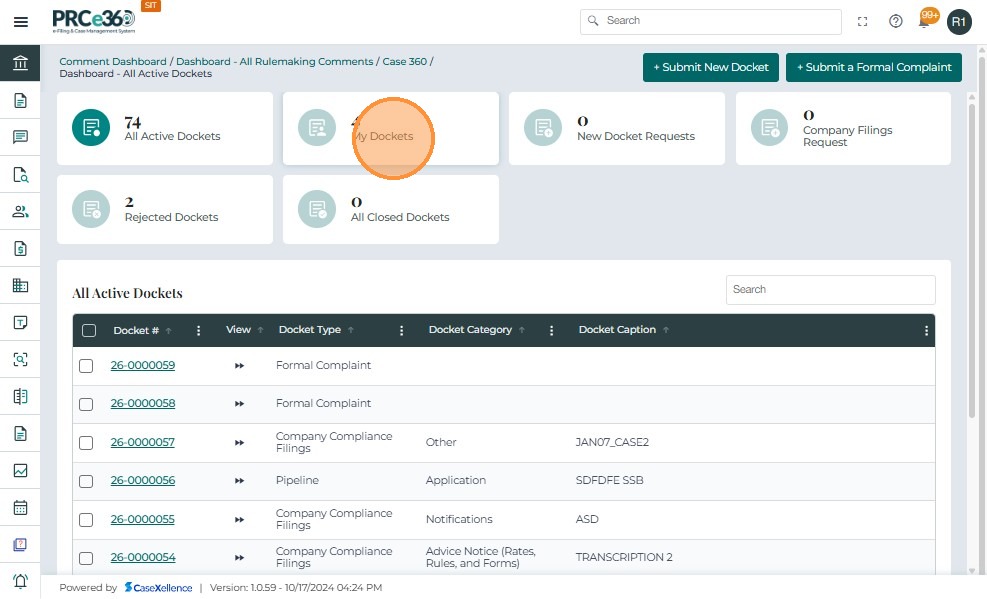
Task: Open the help question mark icon
Action: [x=896, y=21]
